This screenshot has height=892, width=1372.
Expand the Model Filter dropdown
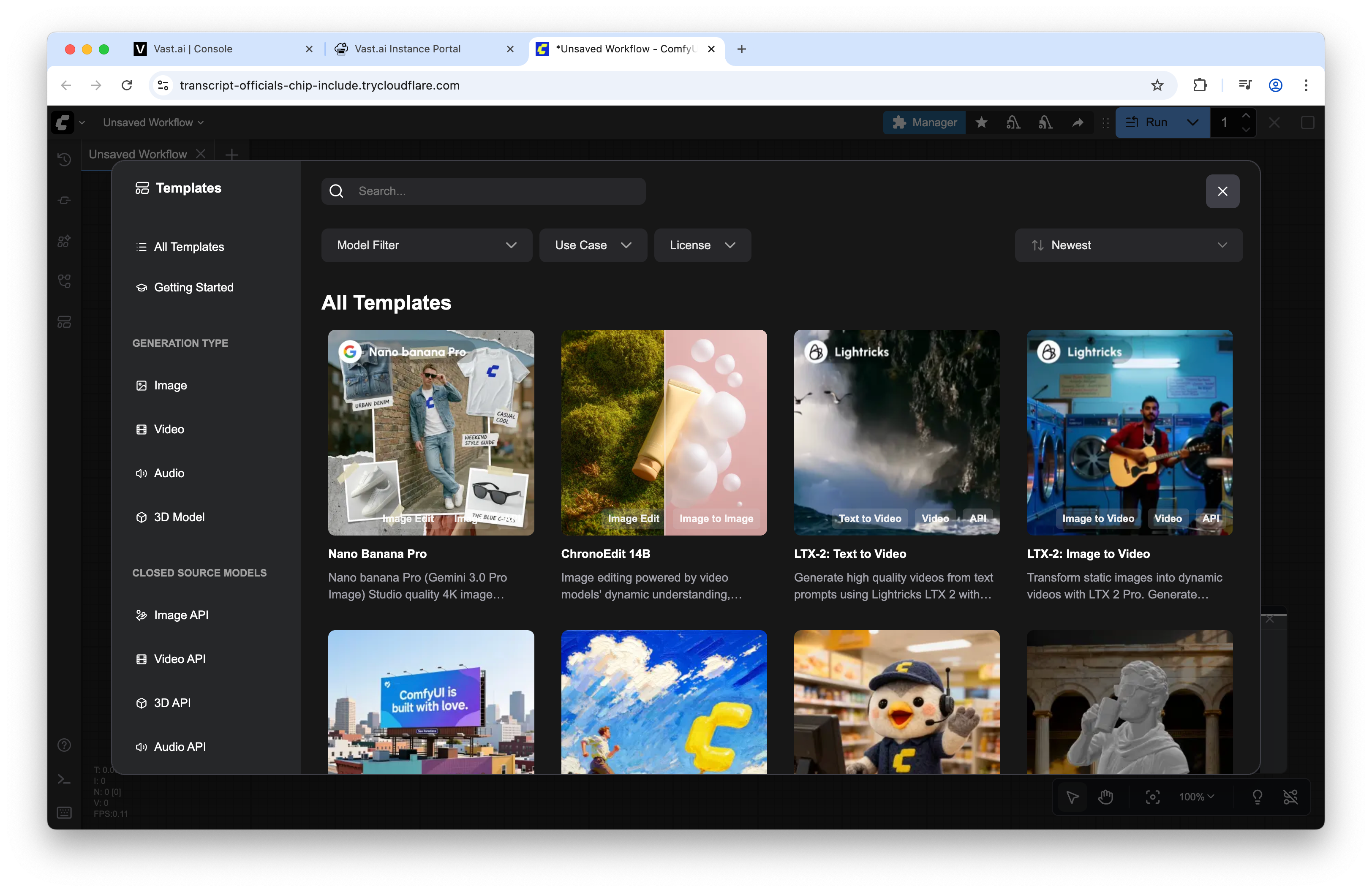427,245
